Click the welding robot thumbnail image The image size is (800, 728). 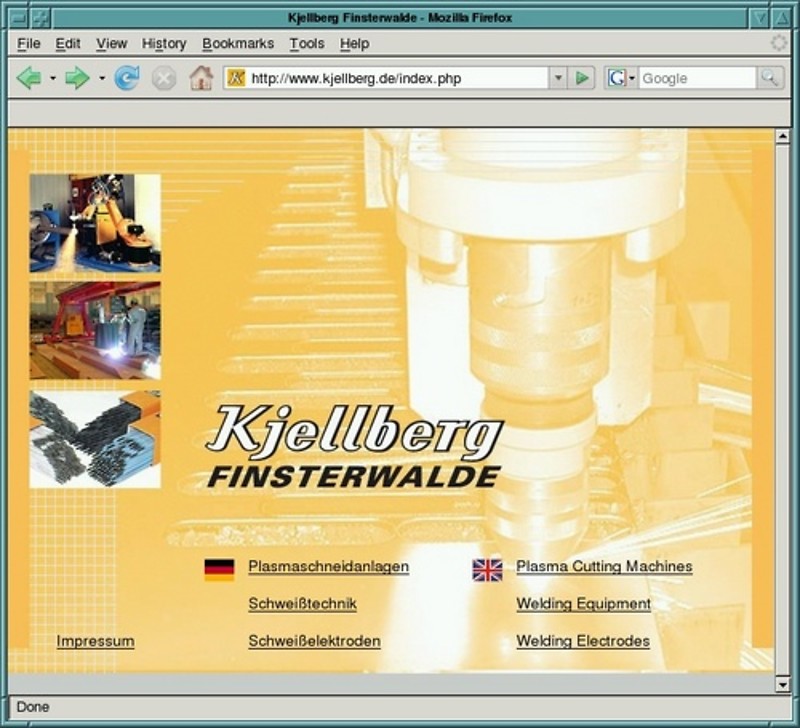(95, 223)
